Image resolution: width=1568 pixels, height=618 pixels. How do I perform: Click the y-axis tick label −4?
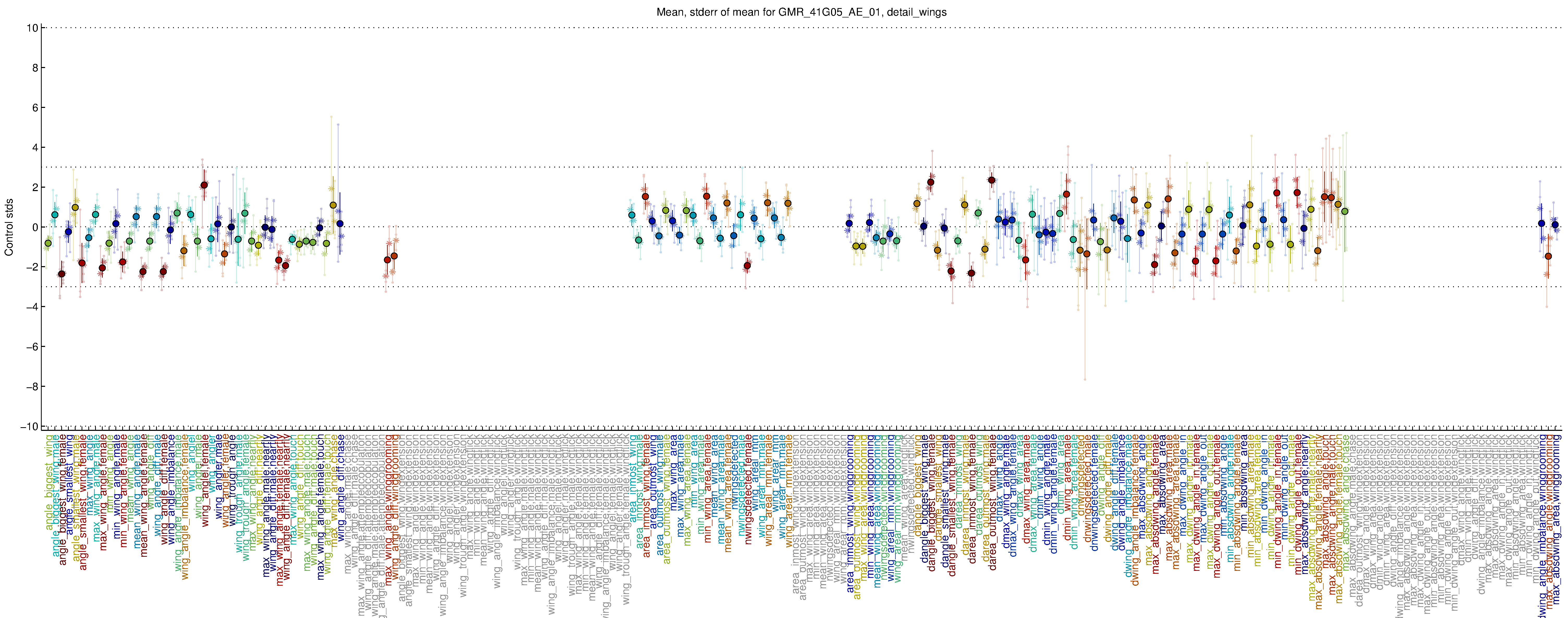tap(32, 307)
